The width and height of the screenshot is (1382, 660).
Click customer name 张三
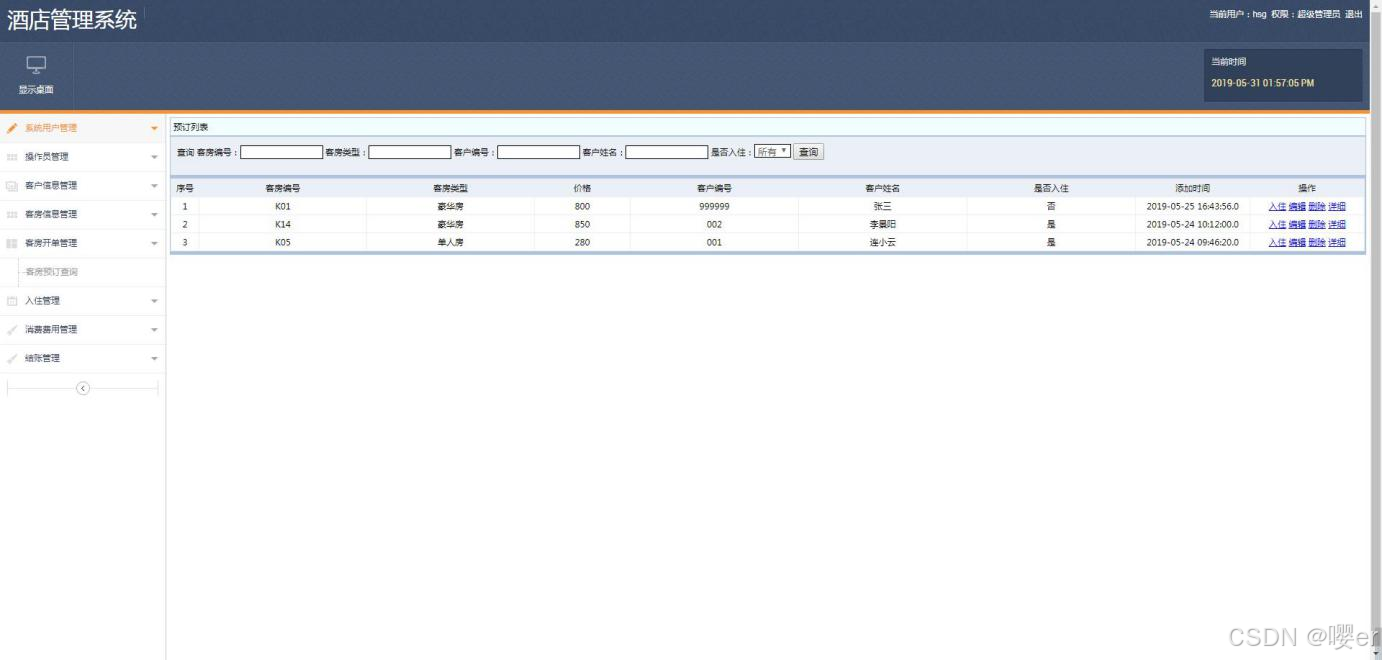click(x=882, y=206)
